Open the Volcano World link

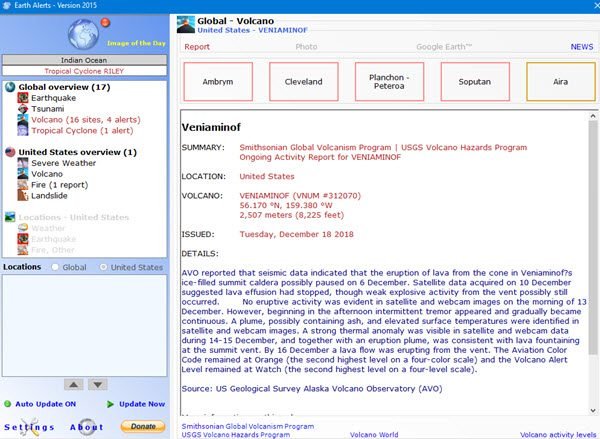pyautogui.click(x=374, y=435)
